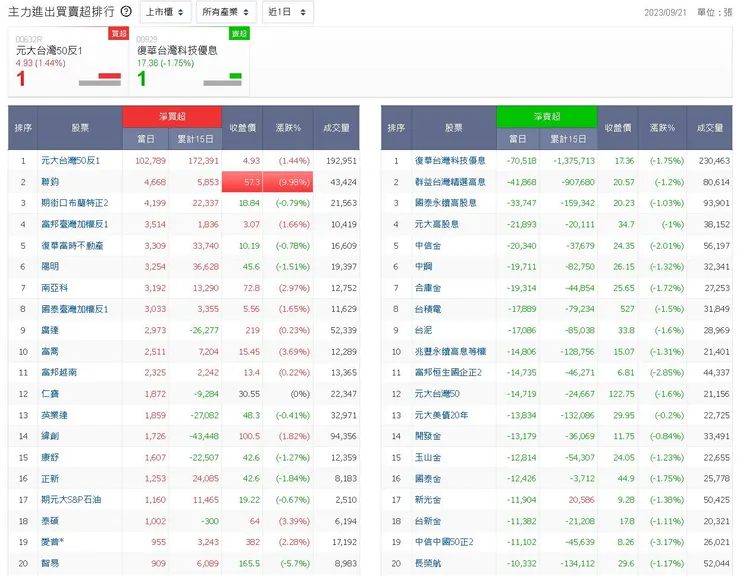Open stock link 兆豐永續高息等權
This screenshot has width=740, height=576.
450,351
